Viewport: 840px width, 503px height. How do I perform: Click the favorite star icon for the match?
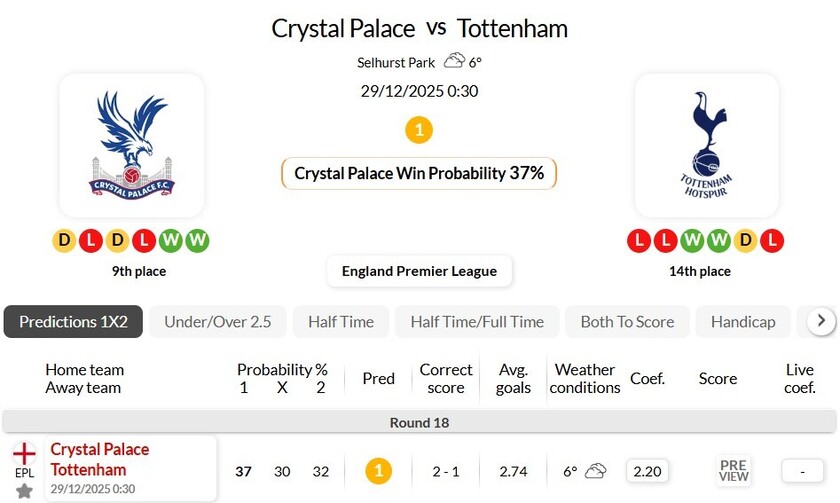coord(24,491)
